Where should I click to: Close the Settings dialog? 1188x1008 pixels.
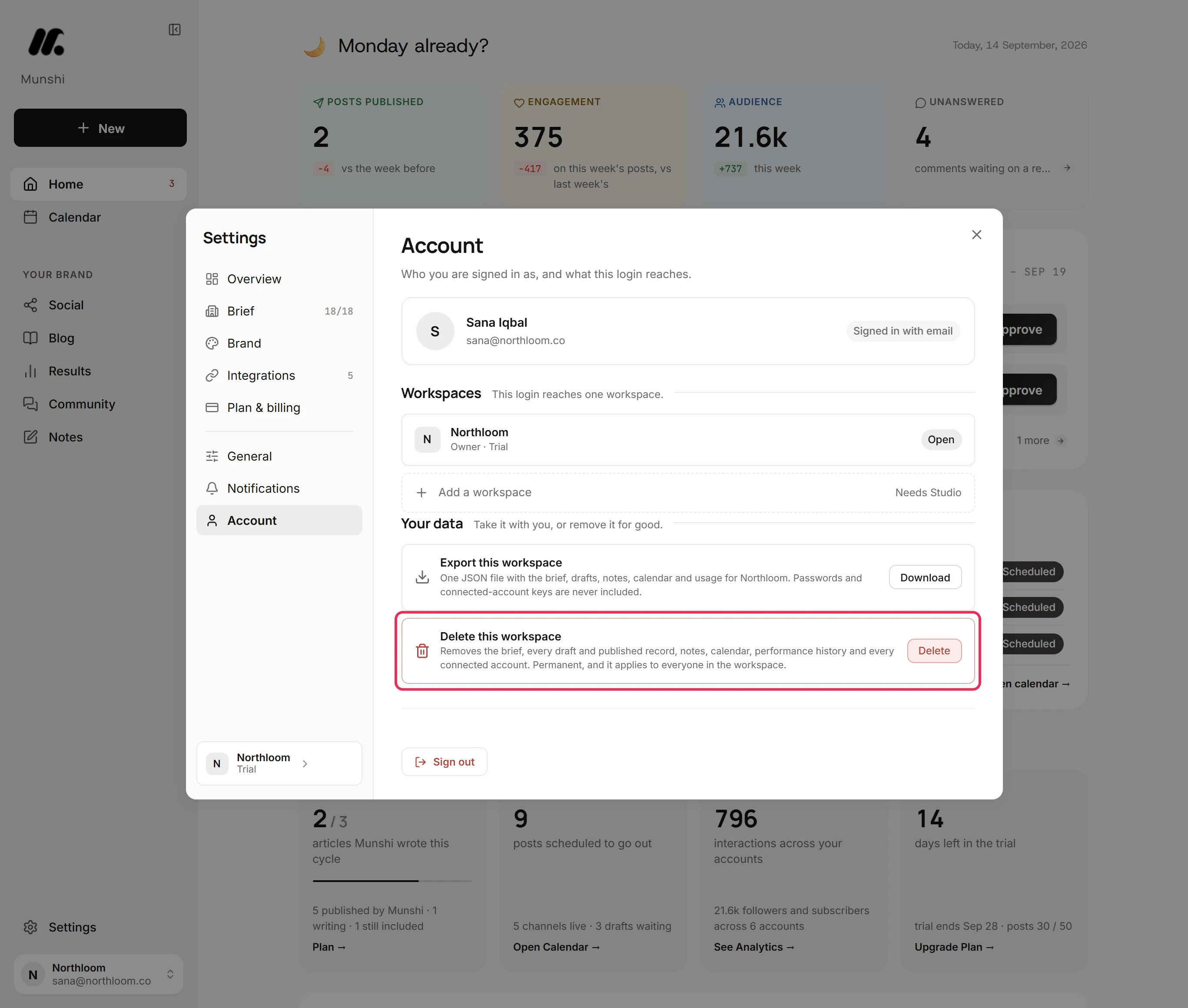click(x=976, y=235)
